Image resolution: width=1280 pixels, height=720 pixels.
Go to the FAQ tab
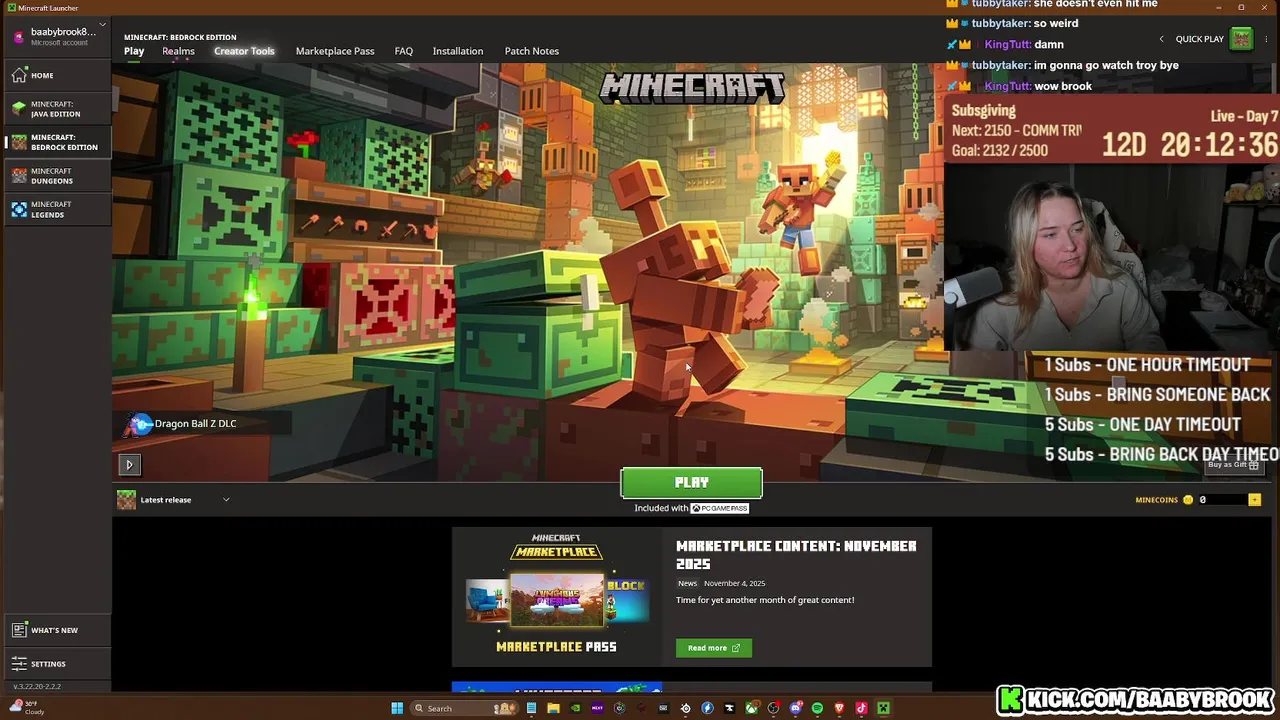[404, 51]
